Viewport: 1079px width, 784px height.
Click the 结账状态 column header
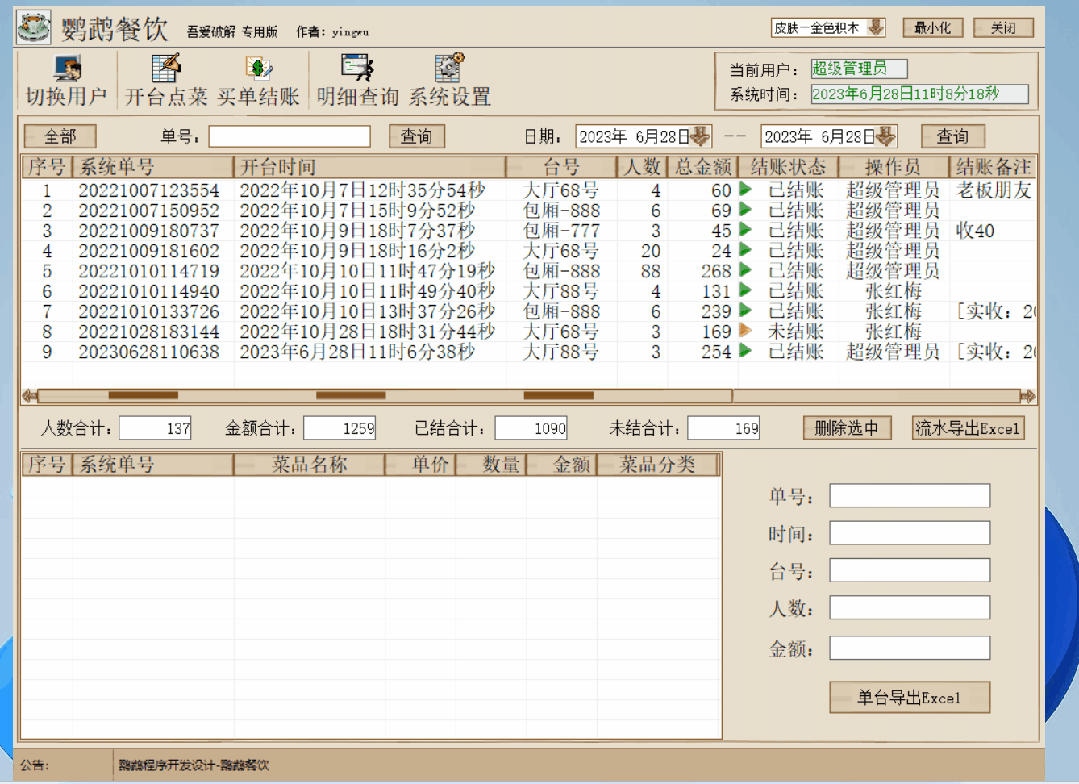click(x=788, y=167)
